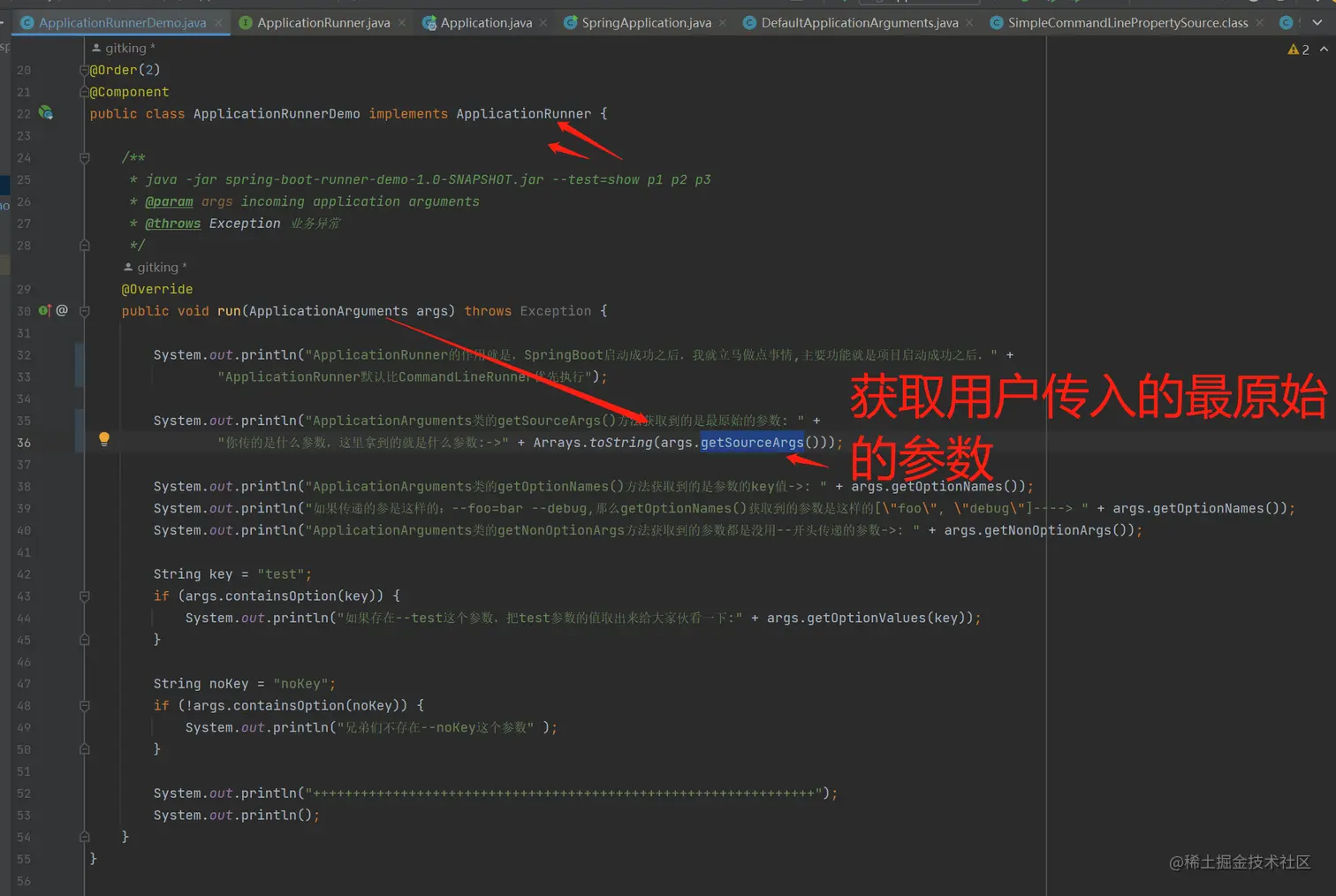Open the warnings indicator showing 2 problems
Image resolution: width=1336 pixels, height=896 pixels.
point(1298,49)
